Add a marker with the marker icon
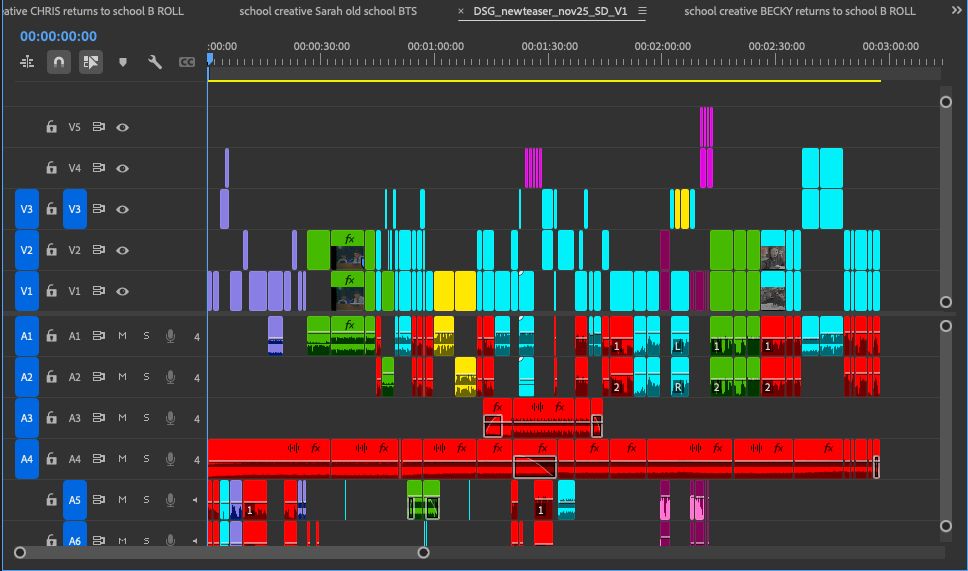968x571 pixels. pyautogui.click(x=123, y=62)
